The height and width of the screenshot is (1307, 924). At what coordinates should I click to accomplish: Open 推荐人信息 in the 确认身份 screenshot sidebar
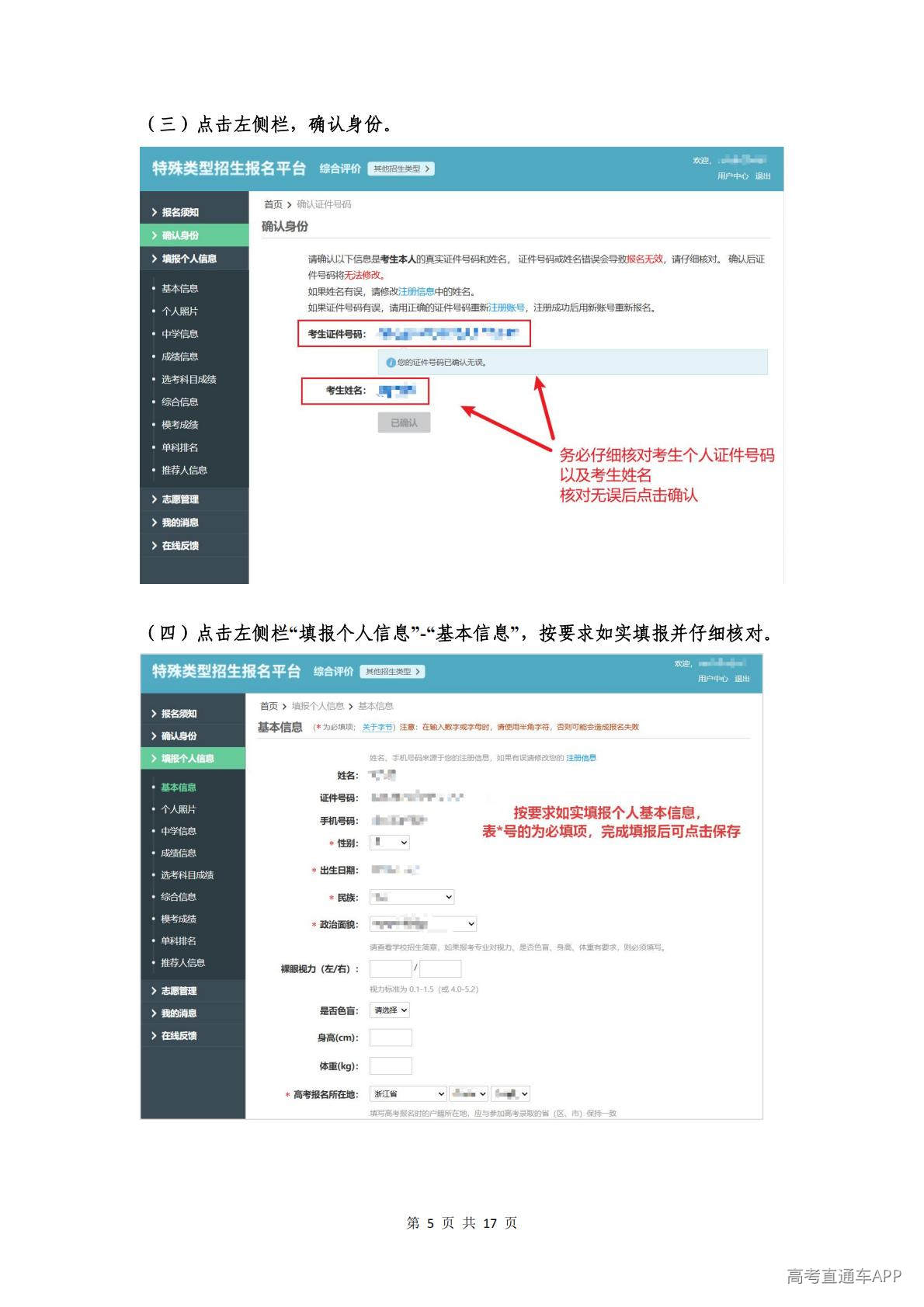(x=184, y=470)
